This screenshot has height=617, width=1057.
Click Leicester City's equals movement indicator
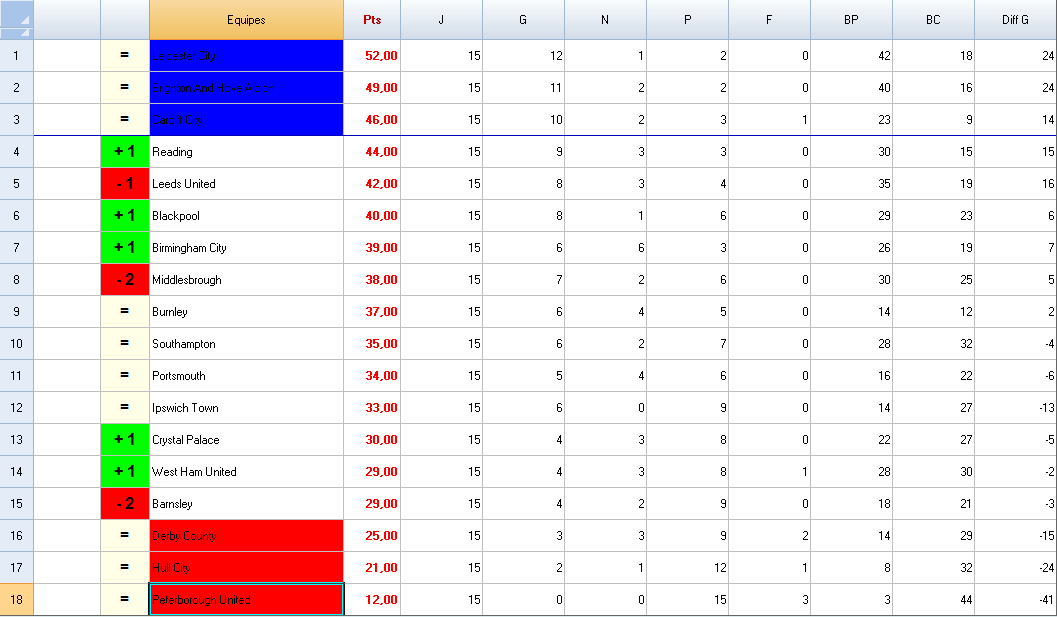pyautogui.click(x=125, y=55)
